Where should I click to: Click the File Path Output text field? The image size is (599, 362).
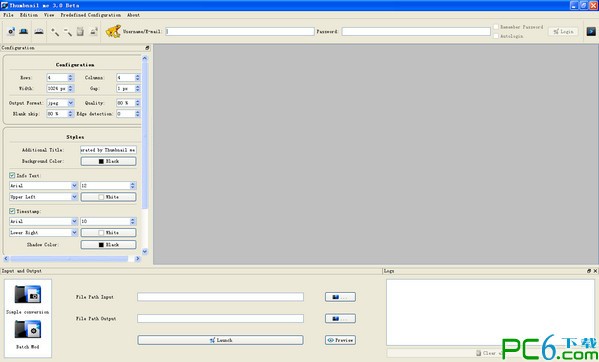(220, 318)
